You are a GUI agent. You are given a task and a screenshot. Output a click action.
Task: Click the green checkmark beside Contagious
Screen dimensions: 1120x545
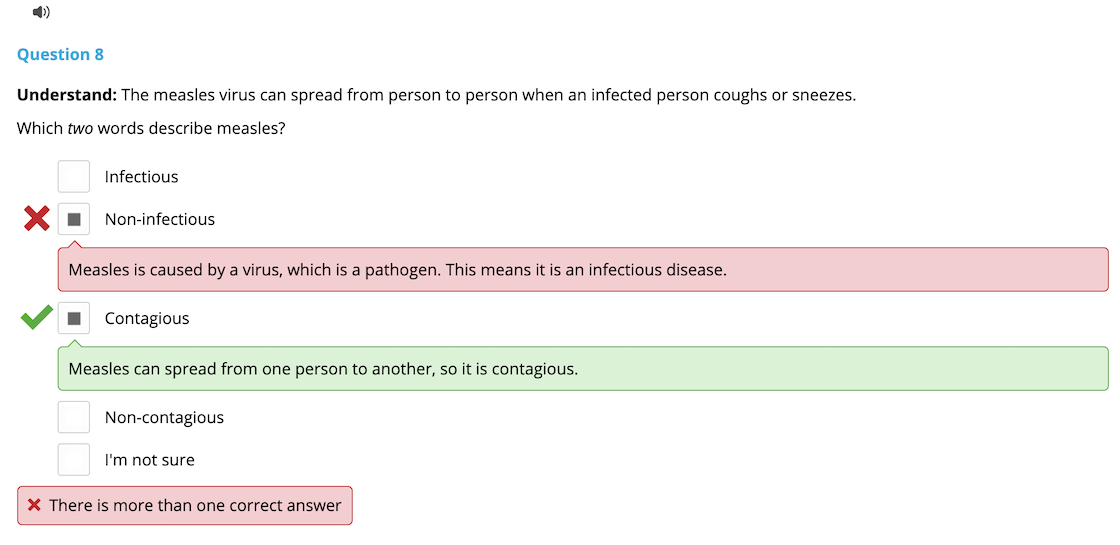click(37, 317)
